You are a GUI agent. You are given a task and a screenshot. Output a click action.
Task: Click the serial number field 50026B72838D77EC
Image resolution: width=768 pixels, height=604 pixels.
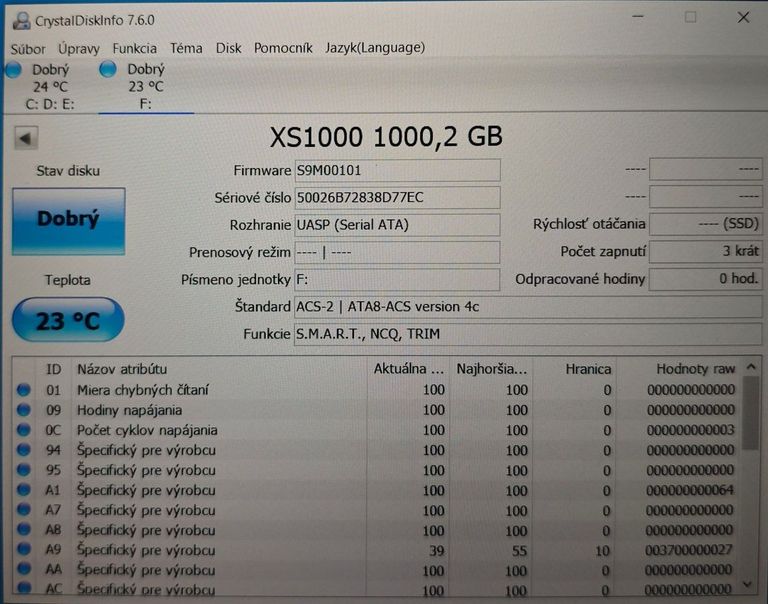[397, 198]
